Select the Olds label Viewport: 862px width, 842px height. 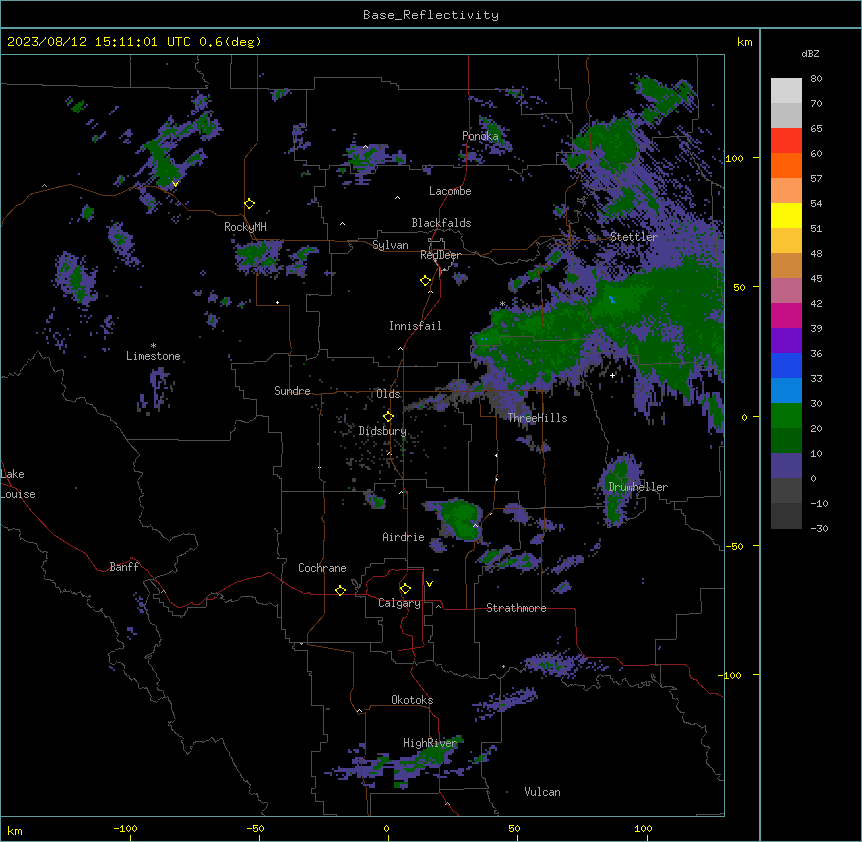pyautogui.click(x=388, y=394)
